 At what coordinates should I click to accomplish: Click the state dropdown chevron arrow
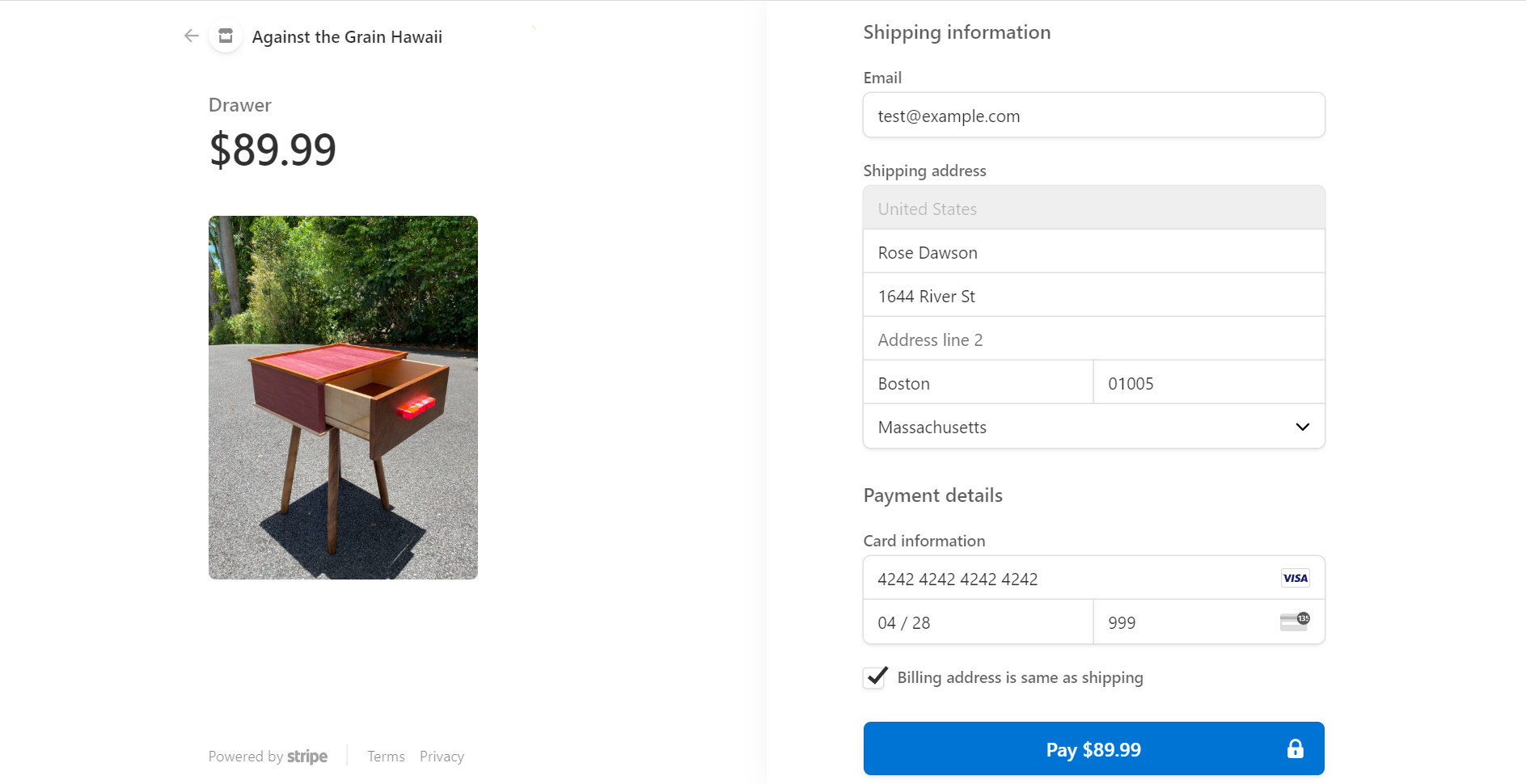(x=1302, y=427)
